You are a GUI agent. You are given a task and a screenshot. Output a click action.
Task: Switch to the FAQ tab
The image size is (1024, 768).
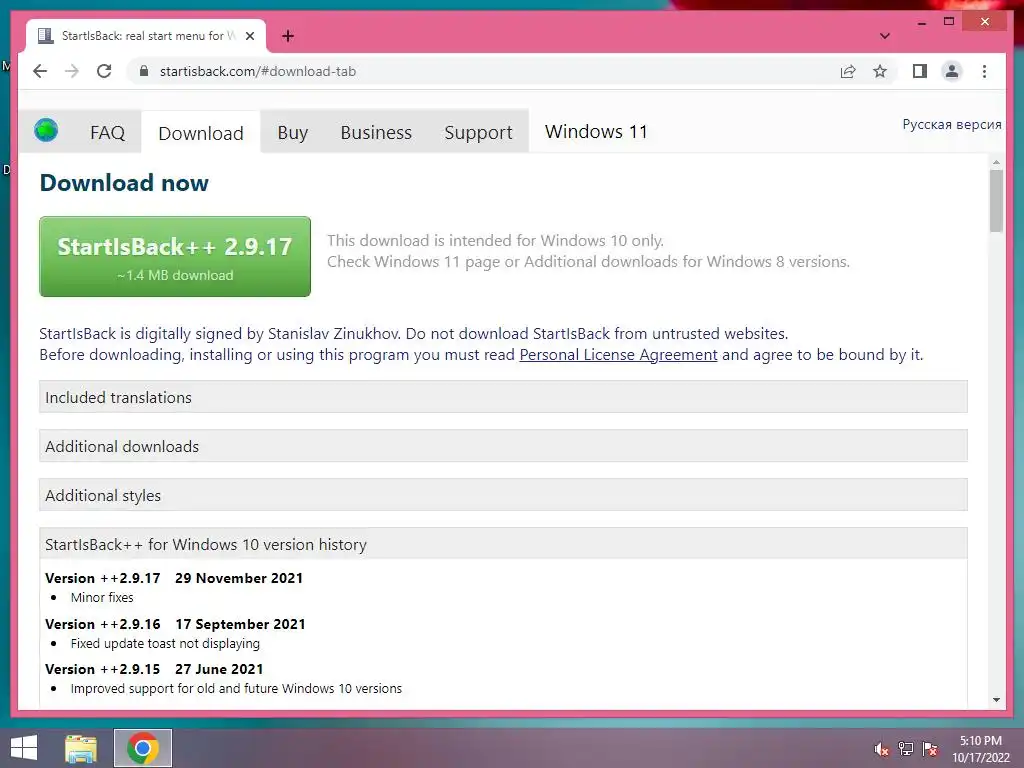(x=108, y=133)
